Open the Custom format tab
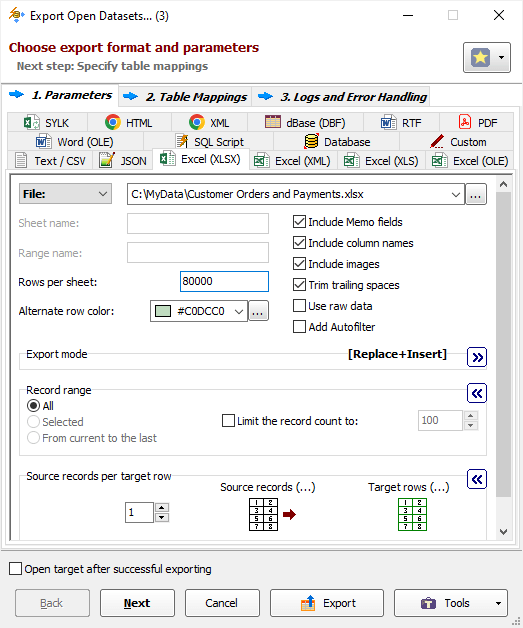The height and width of the screenshot is (628, 523). 457,142
